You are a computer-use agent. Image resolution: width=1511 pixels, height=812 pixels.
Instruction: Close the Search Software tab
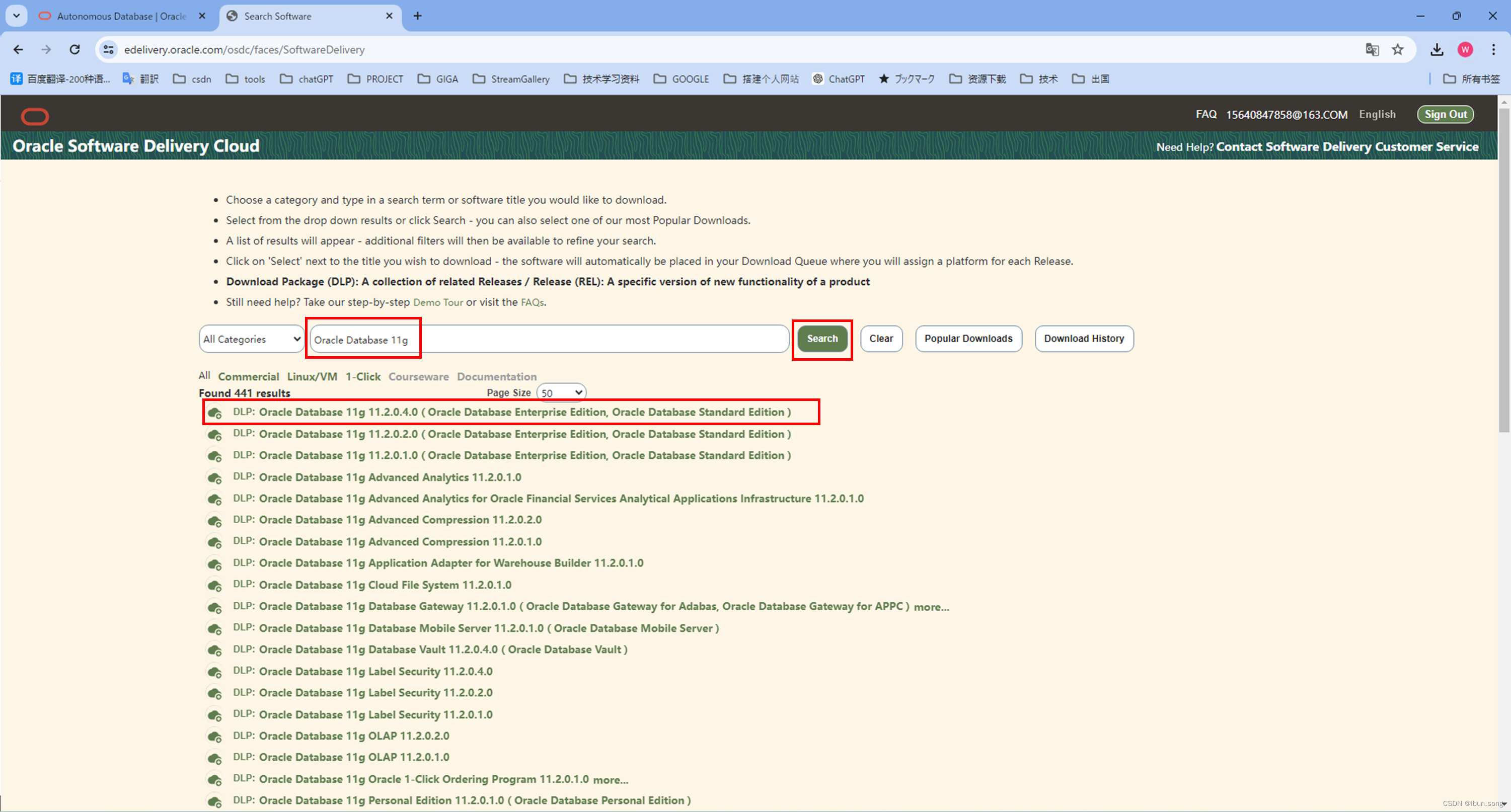pos(389,16)
